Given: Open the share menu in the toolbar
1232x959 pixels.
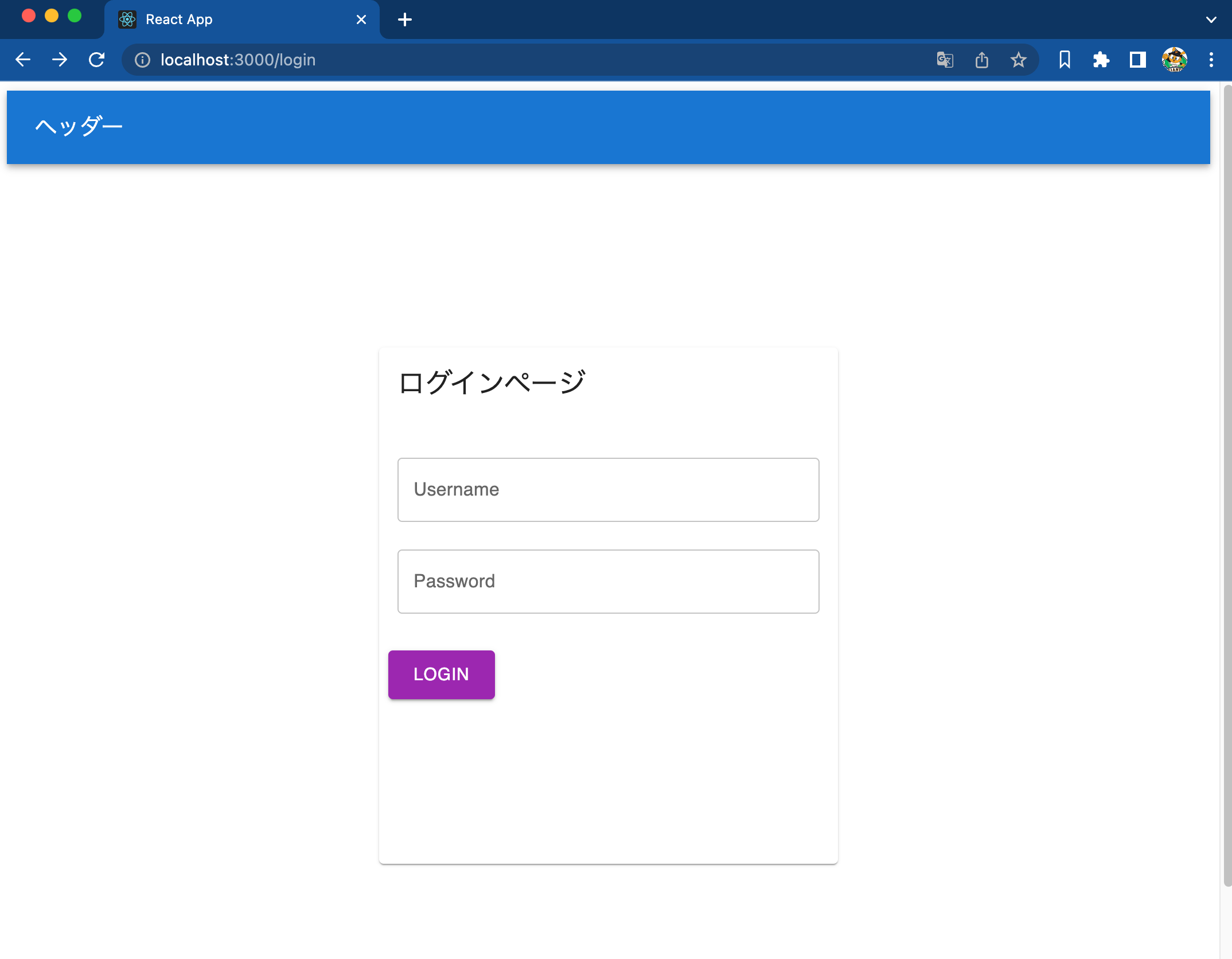Looking at the screenshot, I should point(982,60).
